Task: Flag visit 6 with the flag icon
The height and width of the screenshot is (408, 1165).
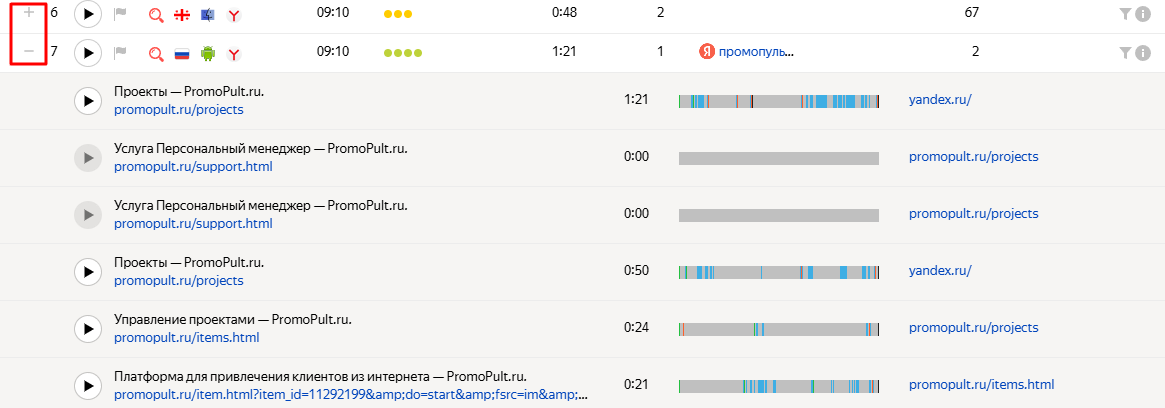Action: tap(121, 13)
